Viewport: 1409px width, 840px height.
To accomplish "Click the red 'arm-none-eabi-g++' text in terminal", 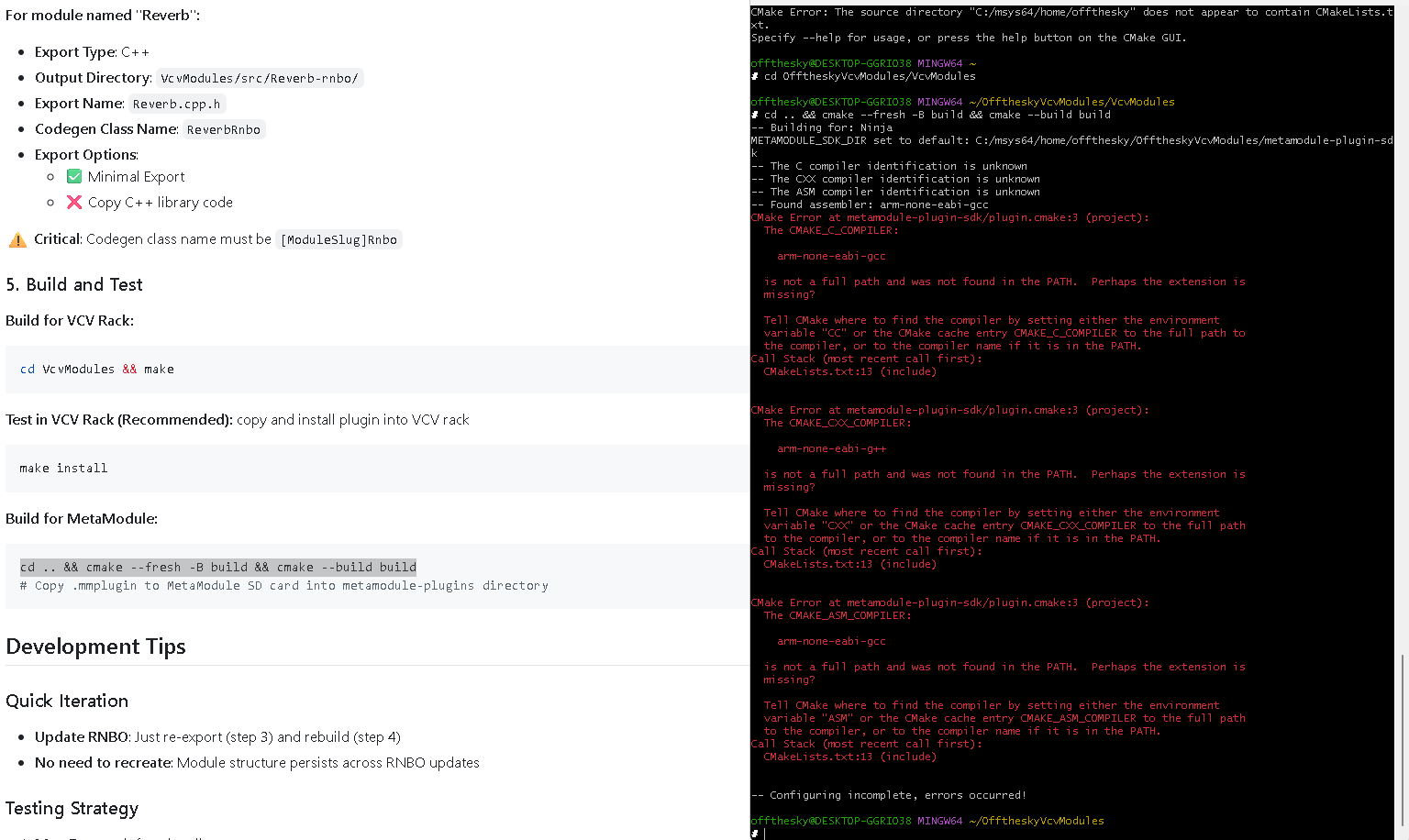I will point(831,448).
